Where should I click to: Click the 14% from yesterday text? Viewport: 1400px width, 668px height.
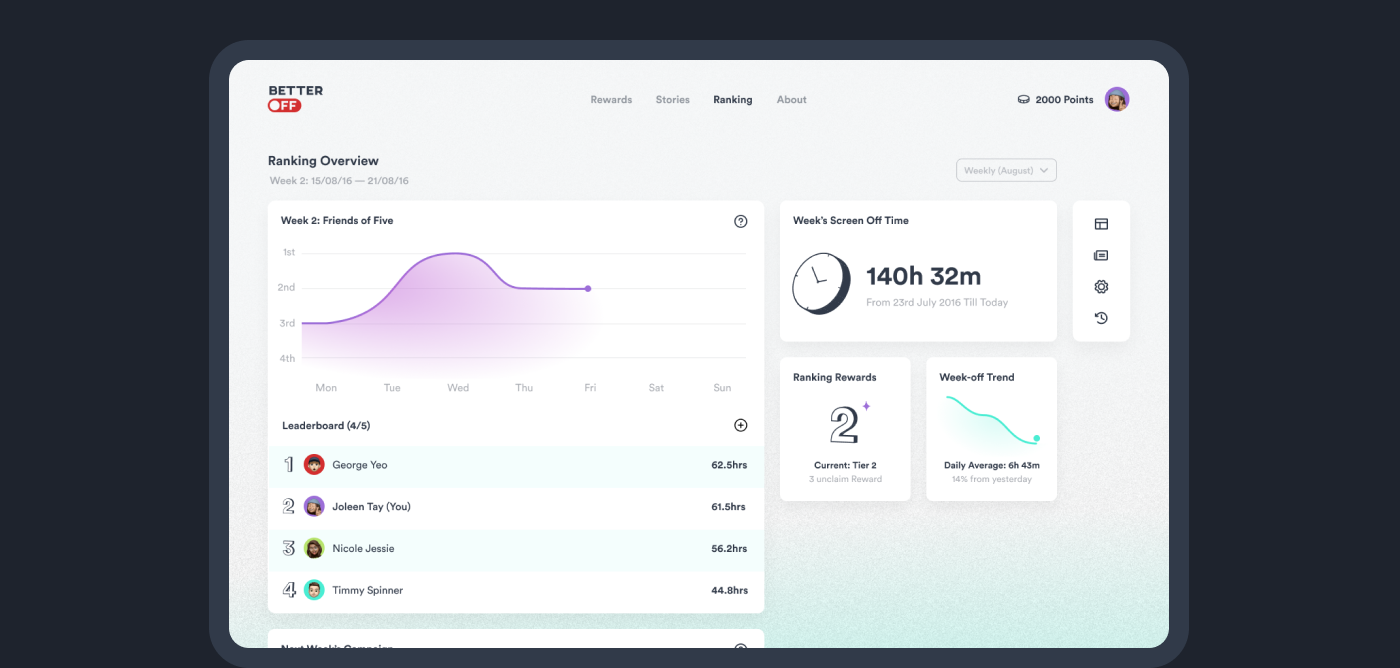click(x=991, y=479)
